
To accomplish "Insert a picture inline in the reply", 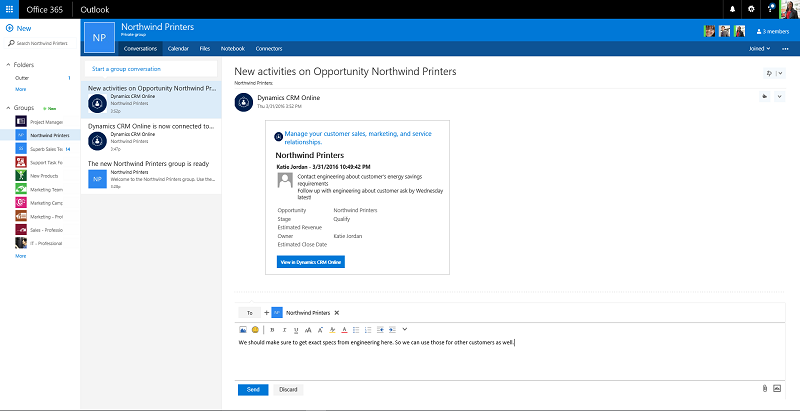I will pos(243,329).
